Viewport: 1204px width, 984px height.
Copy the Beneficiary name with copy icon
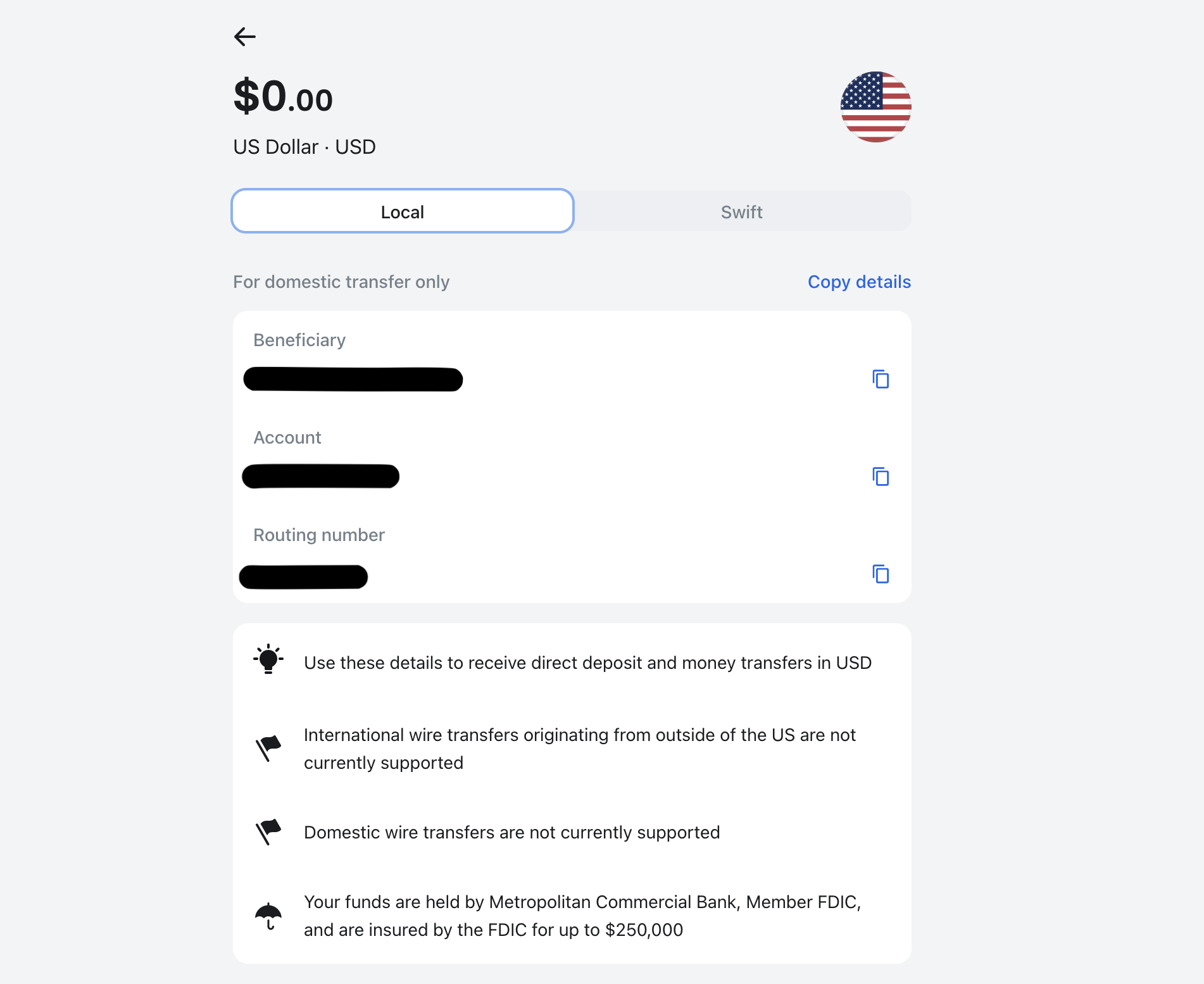881,379
